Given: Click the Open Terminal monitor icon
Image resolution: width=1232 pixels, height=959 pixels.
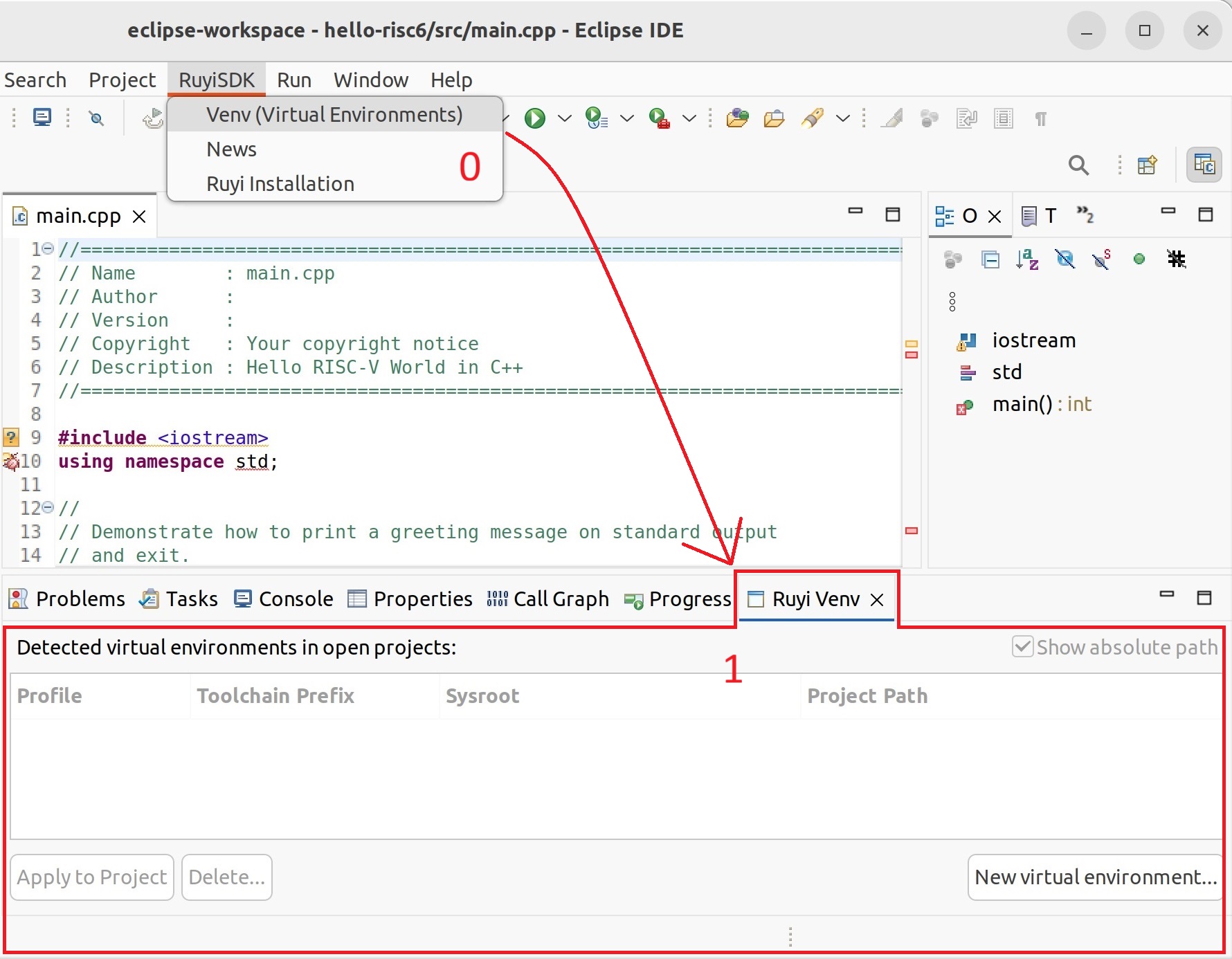Looking at the screenshot, I should point(42,118).
